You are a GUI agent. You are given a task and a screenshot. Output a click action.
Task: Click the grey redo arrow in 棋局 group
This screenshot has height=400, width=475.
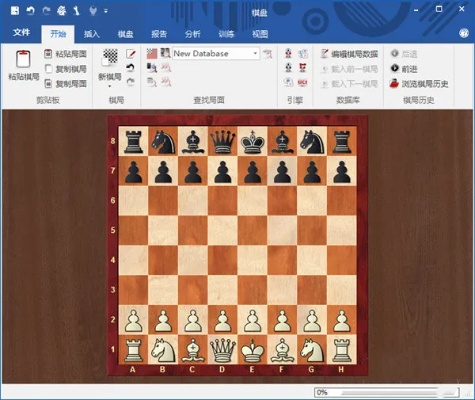pyautogui.click(x=130, y=82)
